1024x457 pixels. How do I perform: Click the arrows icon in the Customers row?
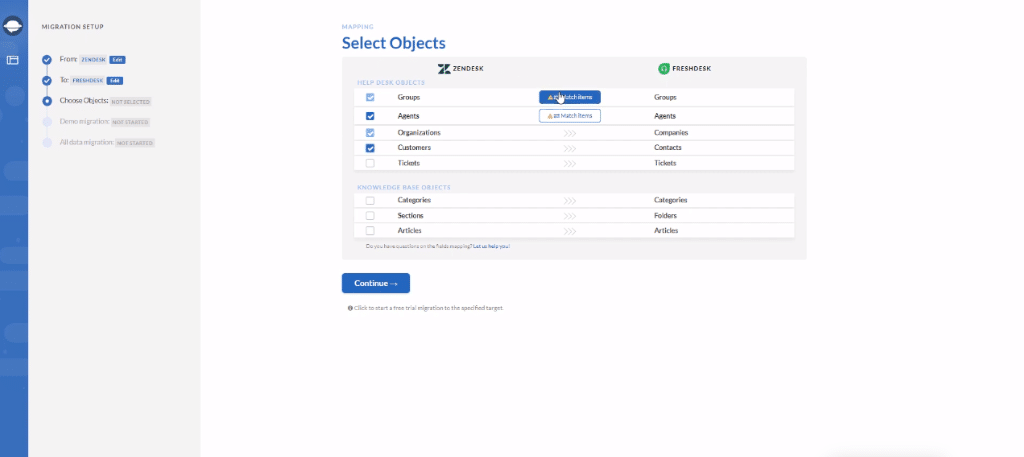(x=569, y=148)
